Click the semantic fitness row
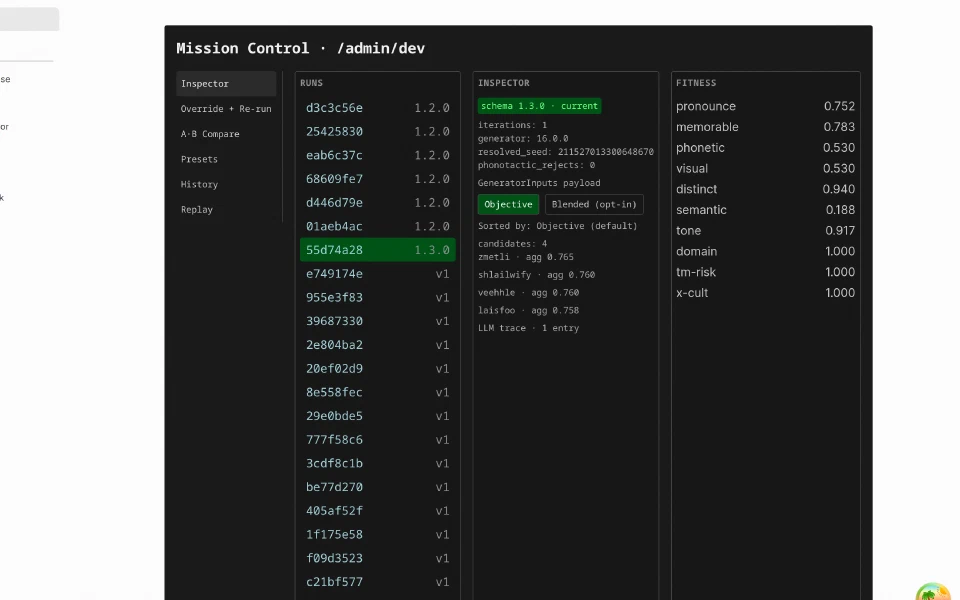The image size is (960, 600). (765, 210)
